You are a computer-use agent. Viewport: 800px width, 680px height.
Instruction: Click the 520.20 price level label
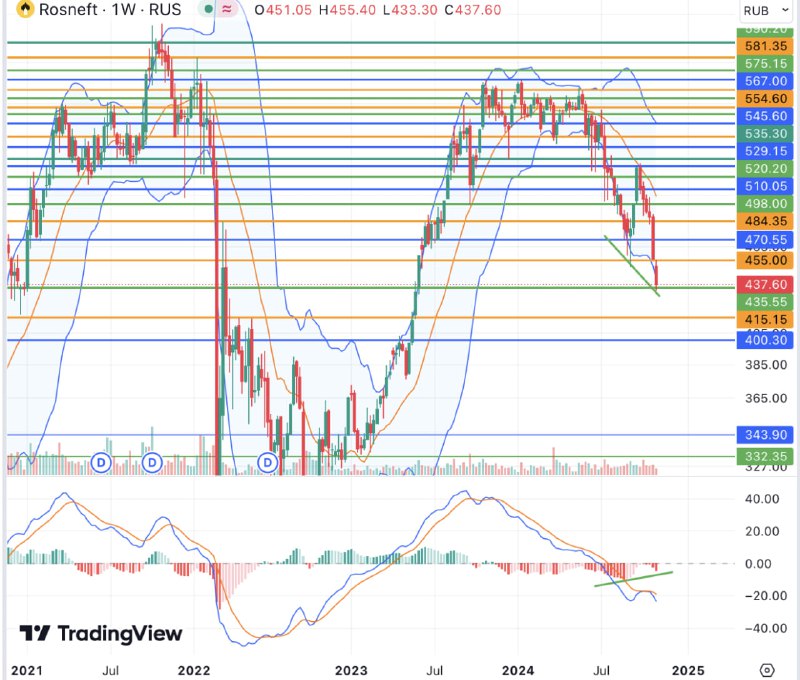765,168
